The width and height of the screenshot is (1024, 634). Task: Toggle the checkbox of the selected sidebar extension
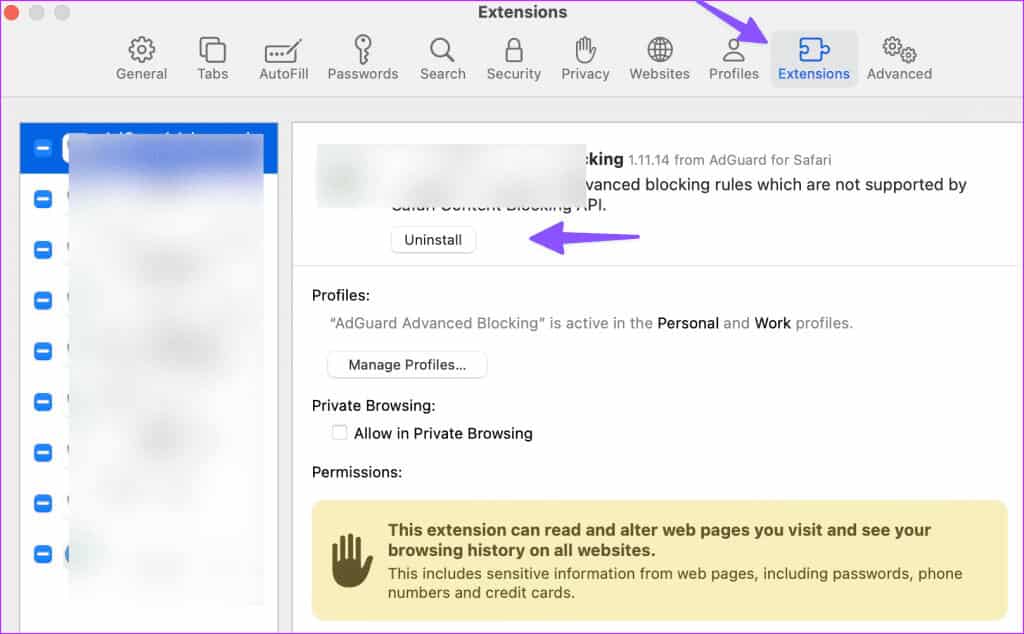(43, 148)
